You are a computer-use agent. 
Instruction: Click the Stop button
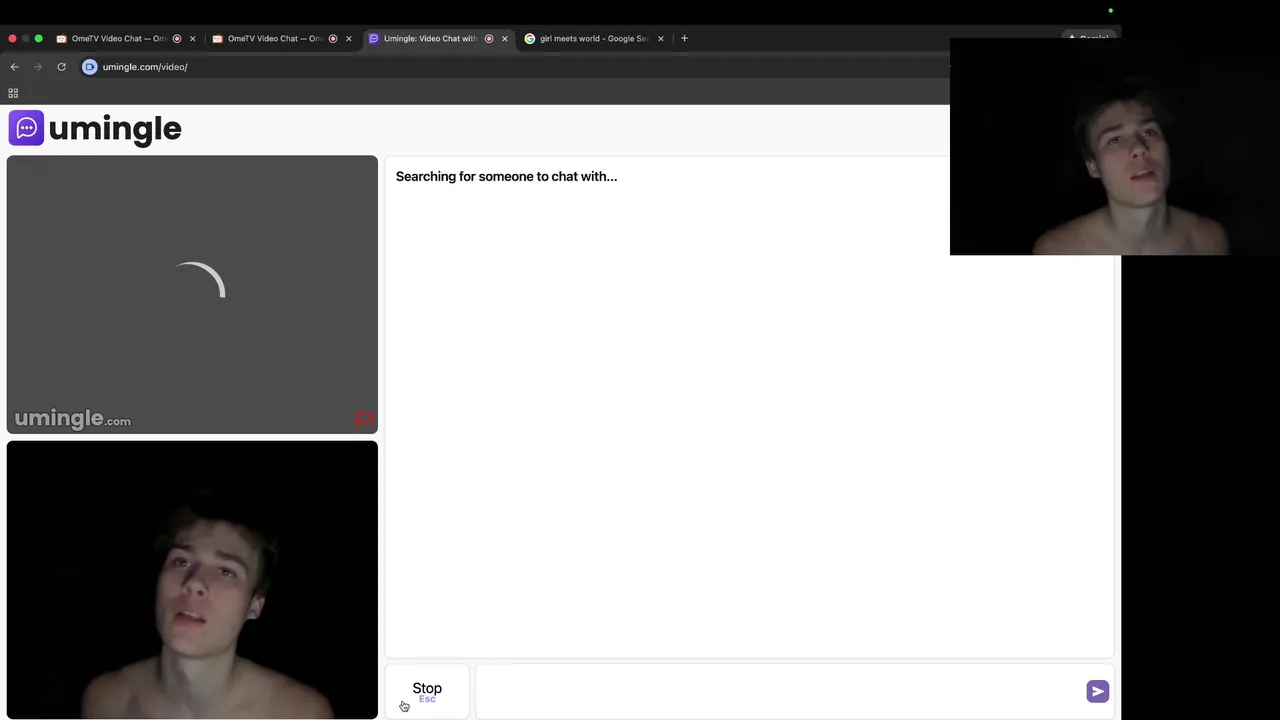(x=427, y=691)
